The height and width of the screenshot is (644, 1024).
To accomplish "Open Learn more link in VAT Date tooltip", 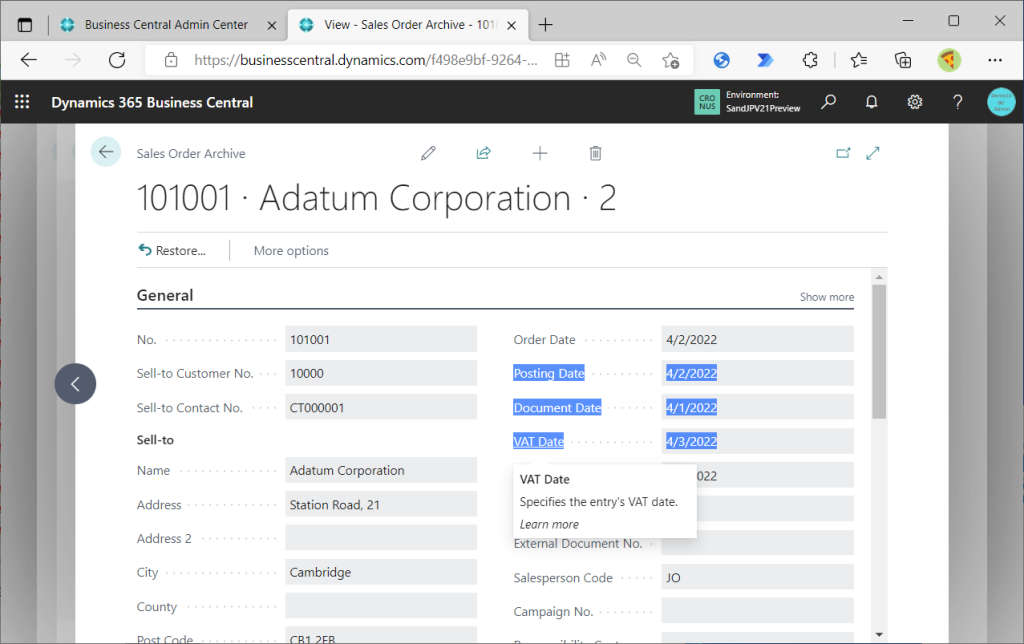I will click(x=549, y=524).
